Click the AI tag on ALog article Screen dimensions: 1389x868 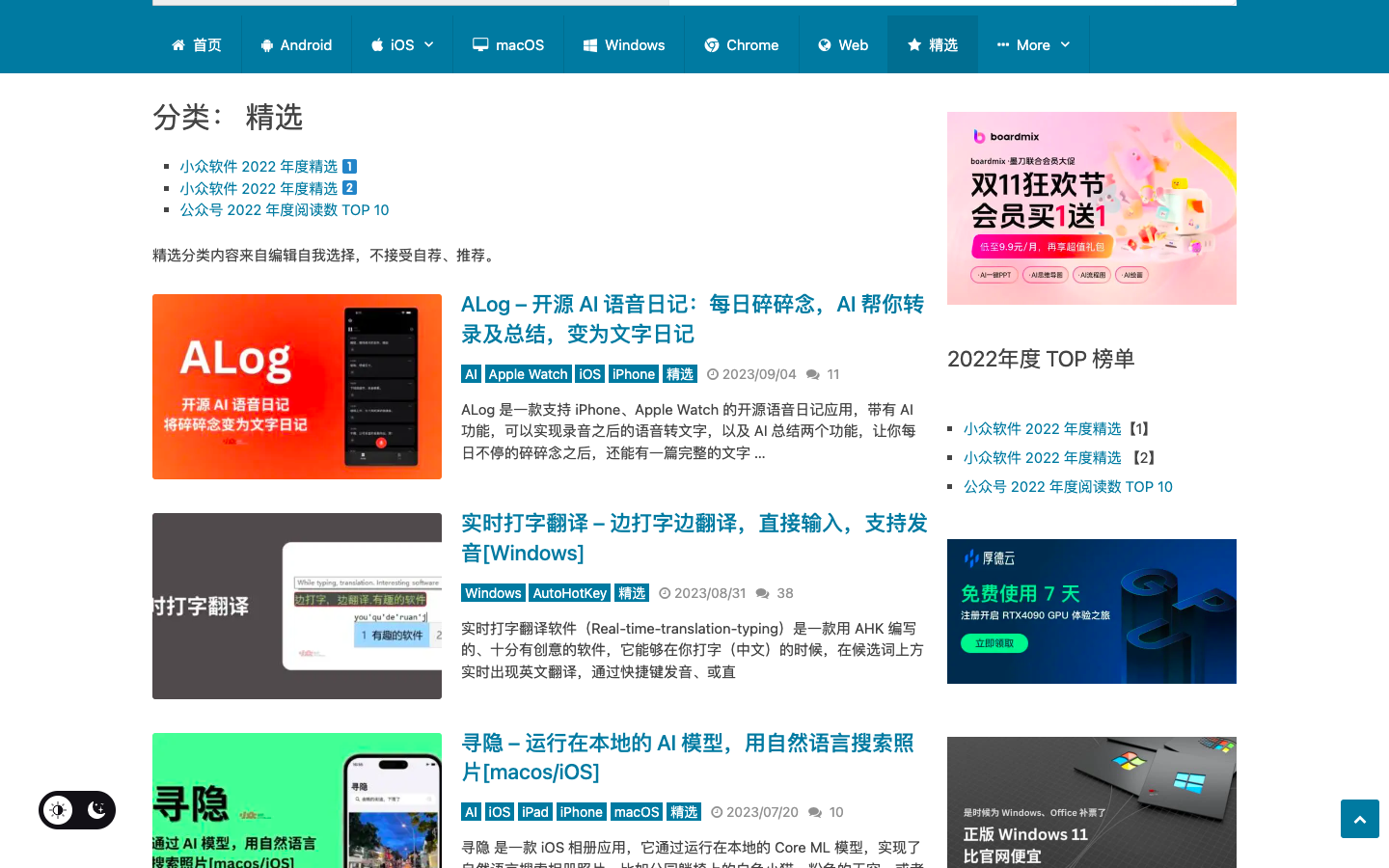[x=471, y=374]
